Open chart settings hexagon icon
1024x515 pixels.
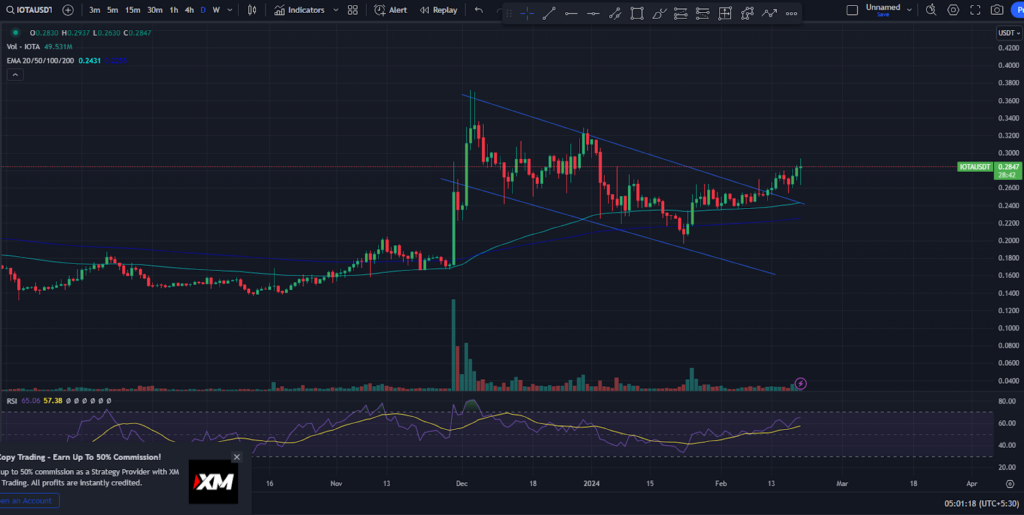coord(953,10)
